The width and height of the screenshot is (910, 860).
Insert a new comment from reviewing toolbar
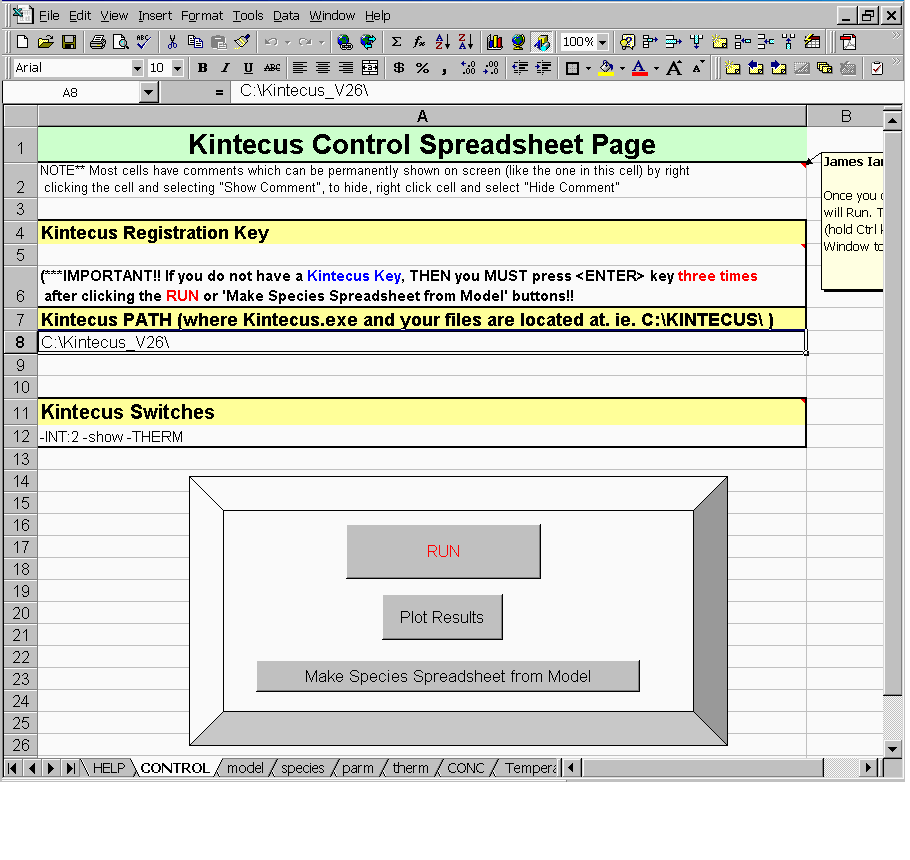coord(732,68)
